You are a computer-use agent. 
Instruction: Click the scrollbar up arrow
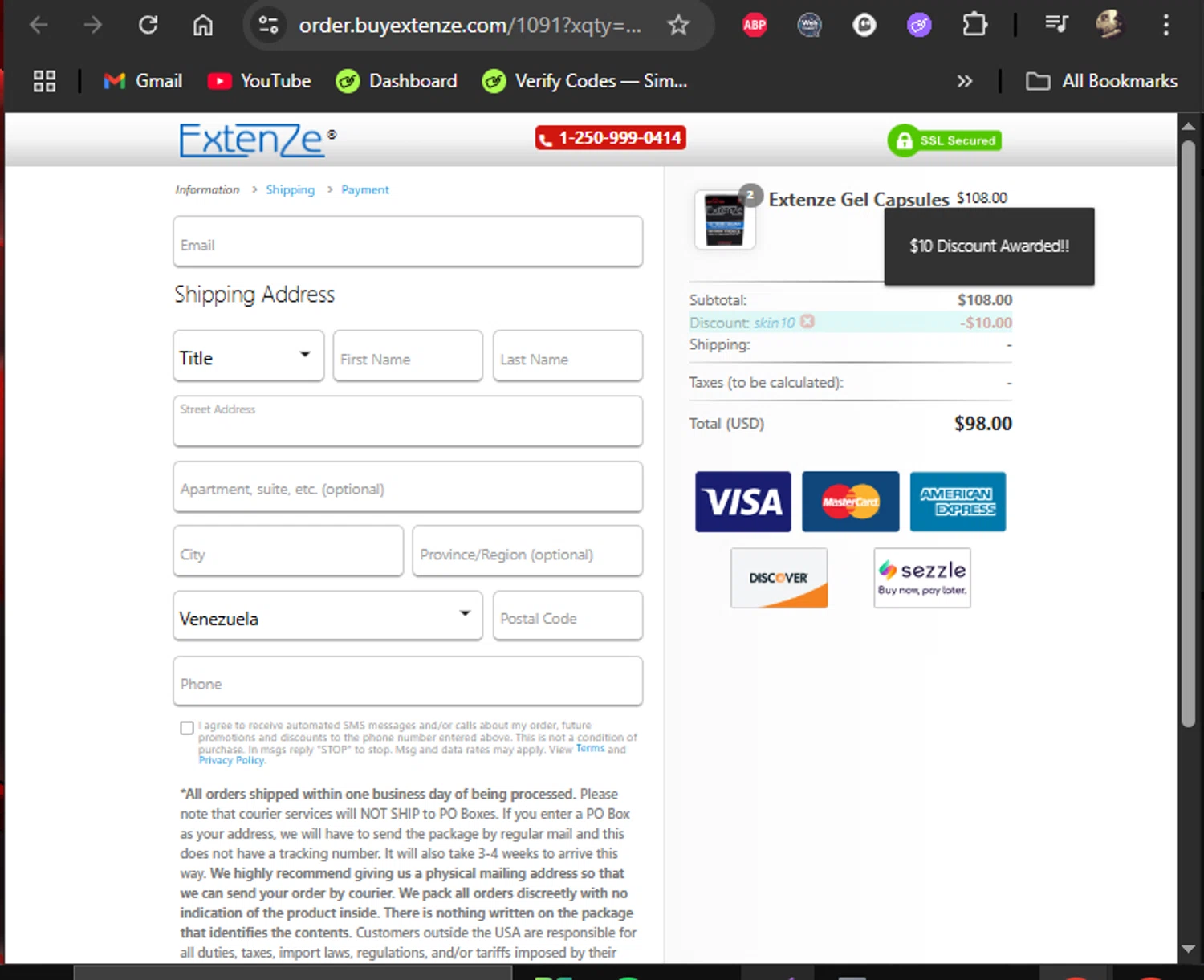pos(1188,126)
